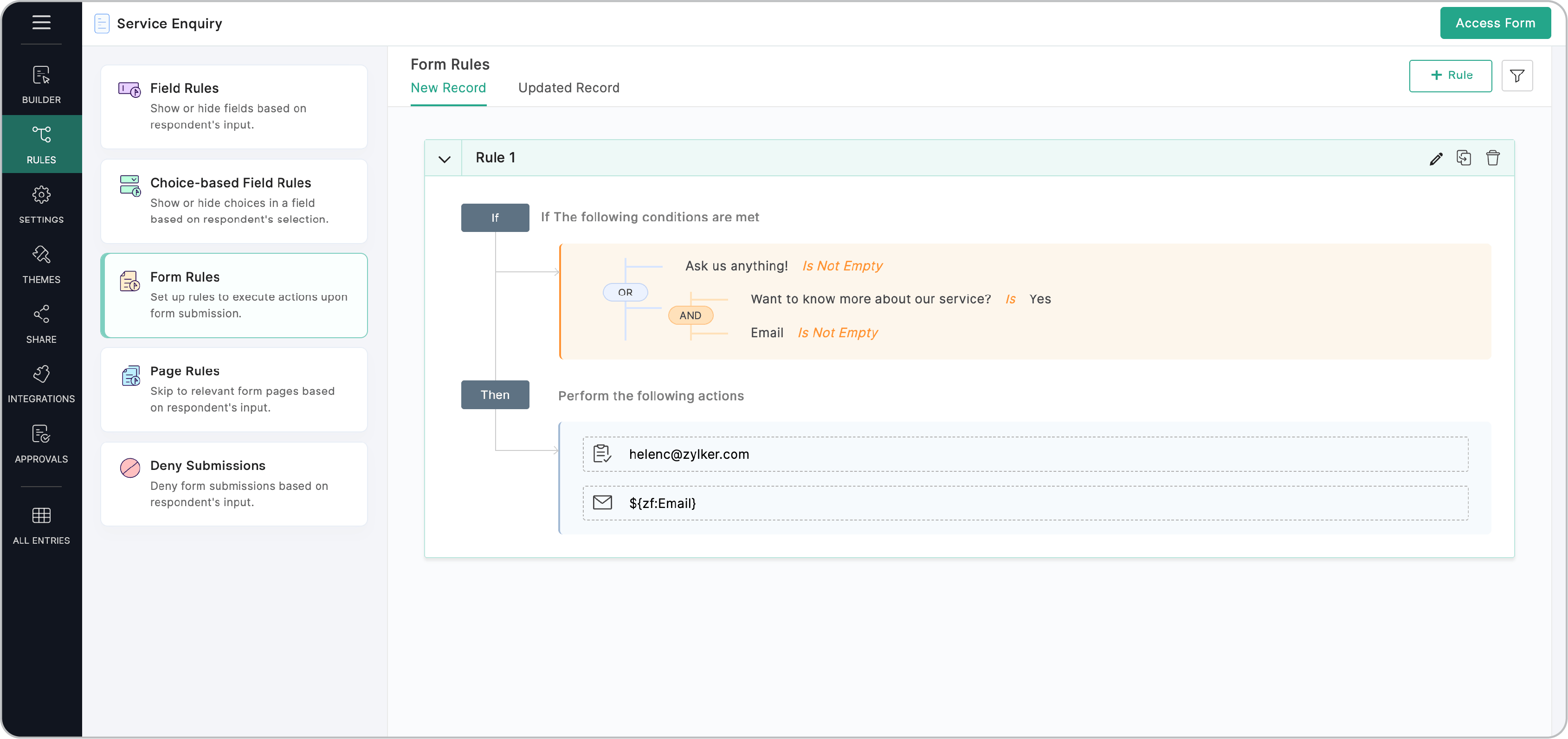
Task: Click the add Rule button
Action: point(1450,76)
